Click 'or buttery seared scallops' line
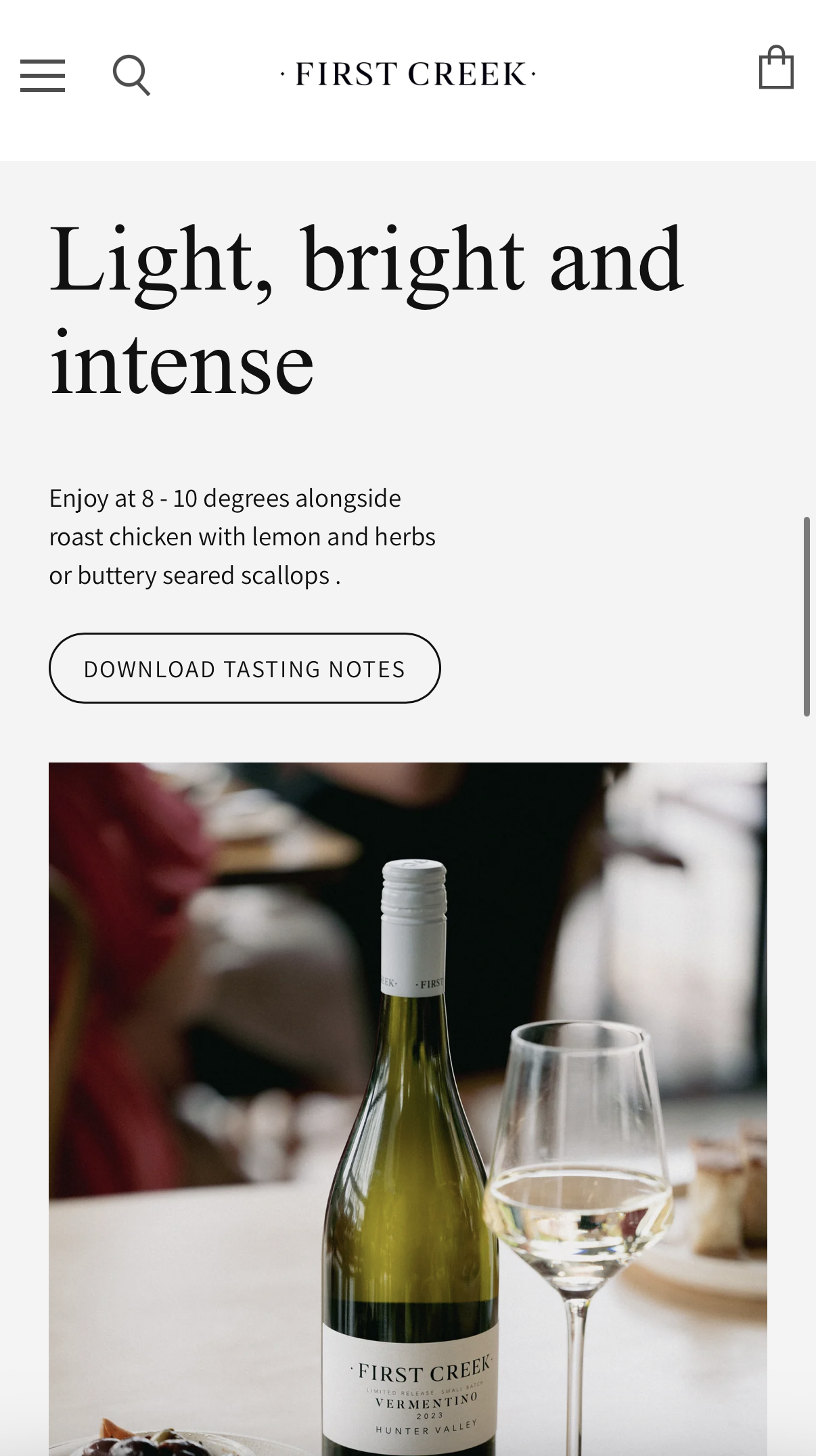This screenshot has height=1456, width=816. tap(189, 576)
